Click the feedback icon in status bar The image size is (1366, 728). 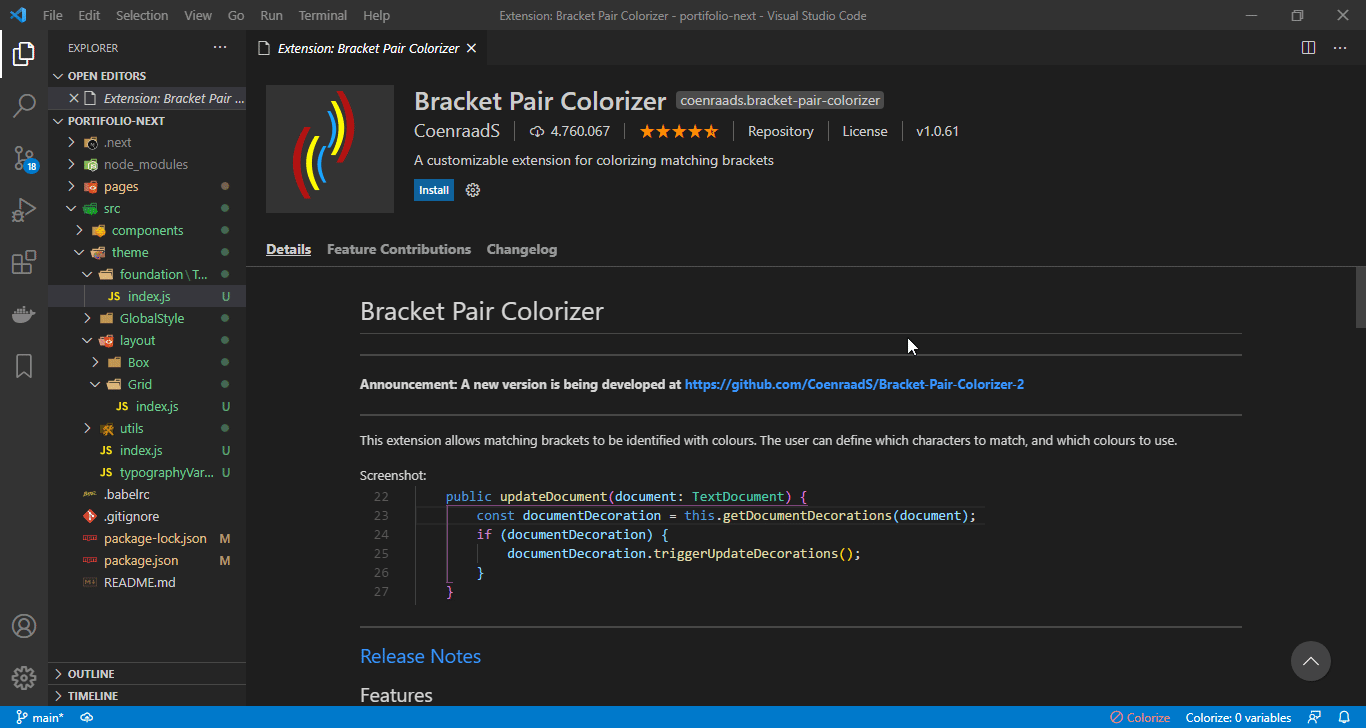pyautogui.click(x=1315, y=718)
